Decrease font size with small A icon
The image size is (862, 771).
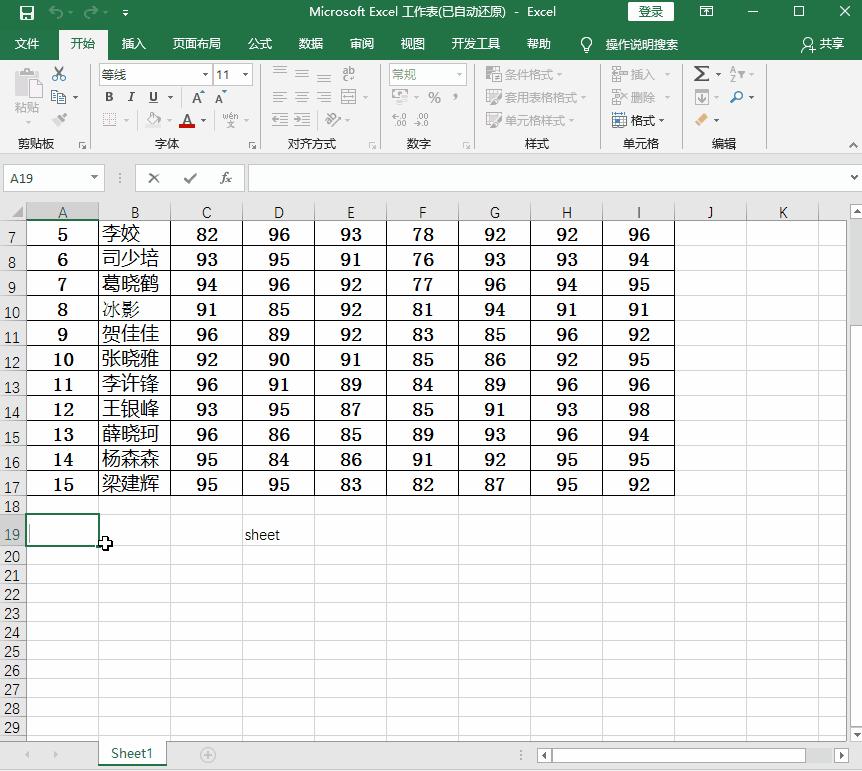220,97
